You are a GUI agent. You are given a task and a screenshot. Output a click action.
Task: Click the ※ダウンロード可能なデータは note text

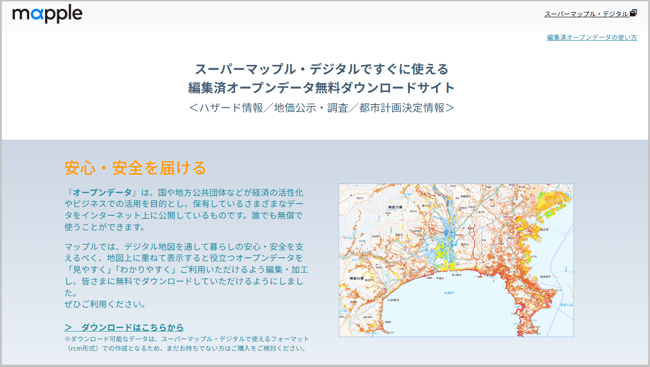pos(187,343)
